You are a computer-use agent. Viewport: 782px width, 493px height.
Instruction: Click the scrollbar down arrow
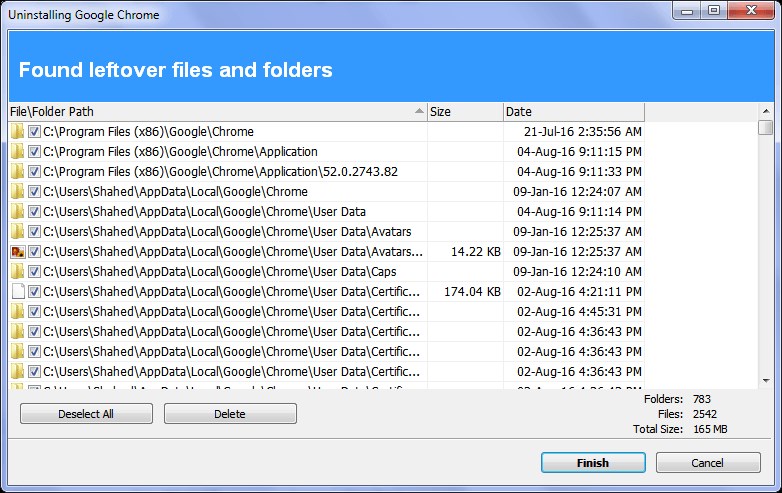[766, 381]
